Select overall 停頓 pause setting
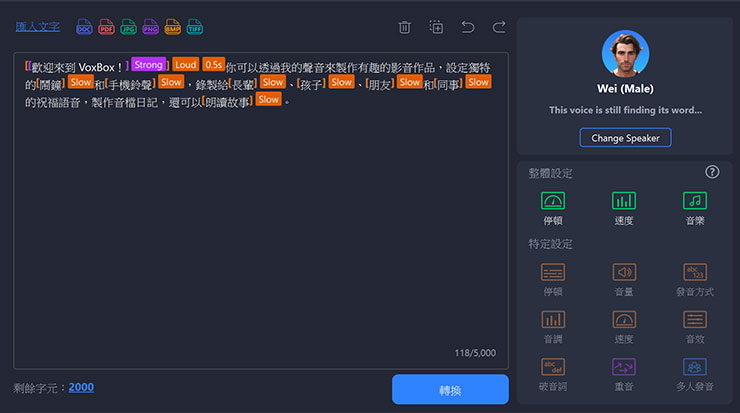 coord(553,208)
